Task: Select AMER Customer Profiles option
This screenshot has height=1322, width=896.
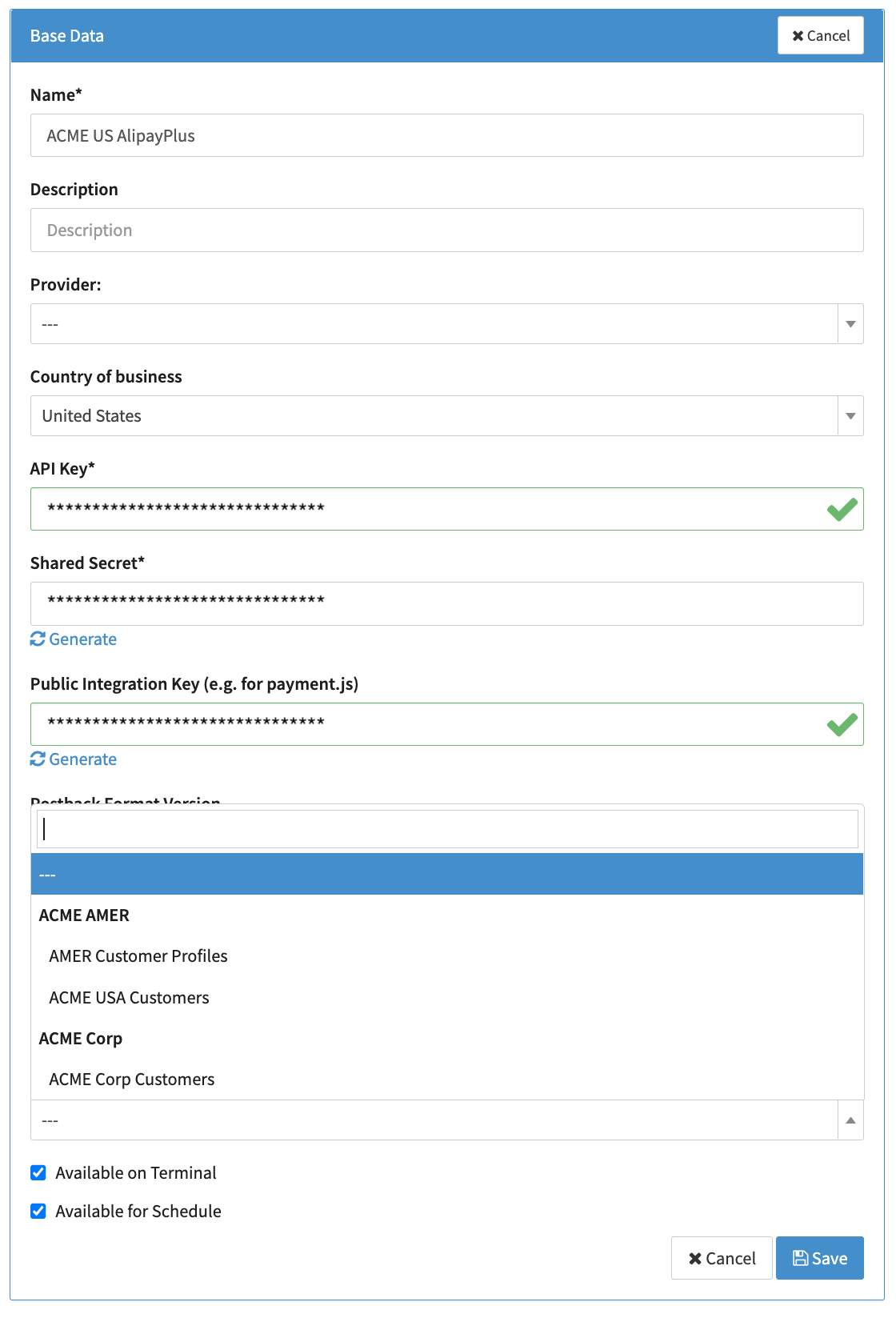Action: click(x=138, y=956)
